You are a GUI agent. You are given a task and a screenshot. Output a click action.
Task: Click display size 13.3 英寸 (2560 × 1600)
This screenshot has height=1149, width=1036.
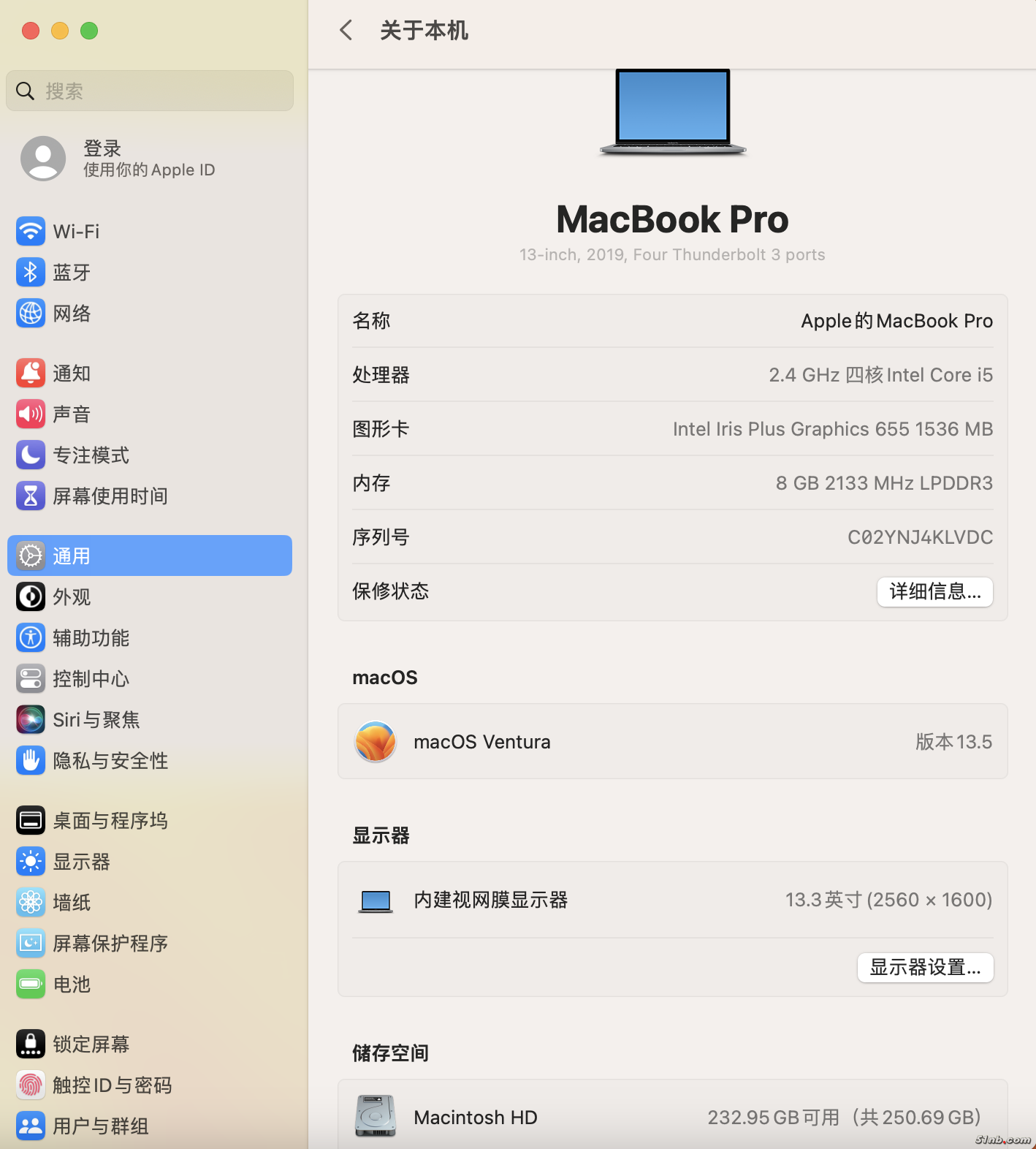point(888,900)
